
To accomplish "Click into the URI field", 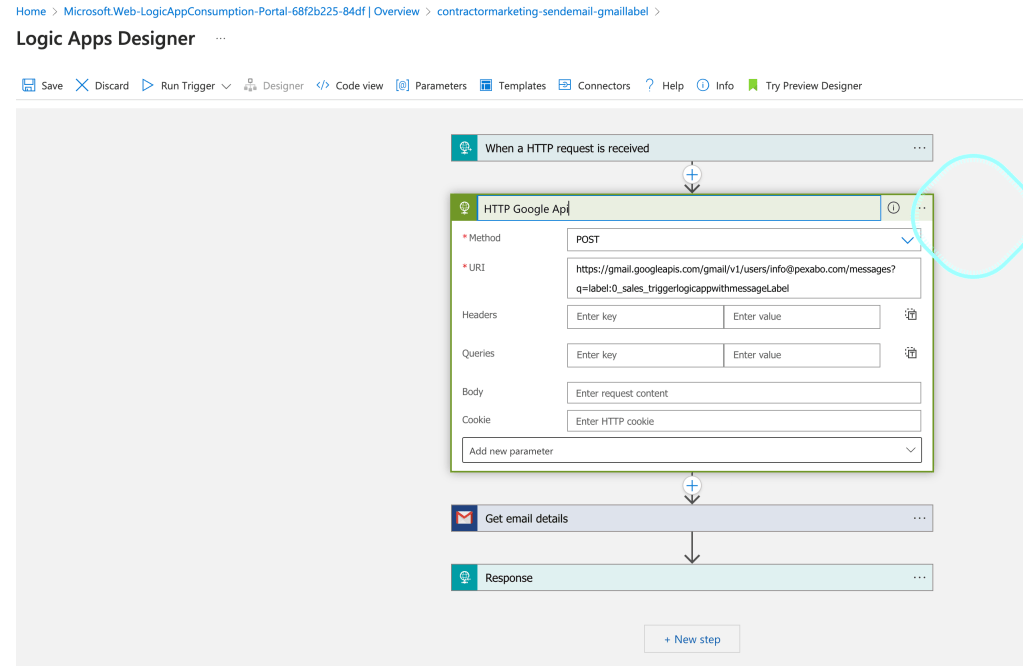I will [744, 279].
